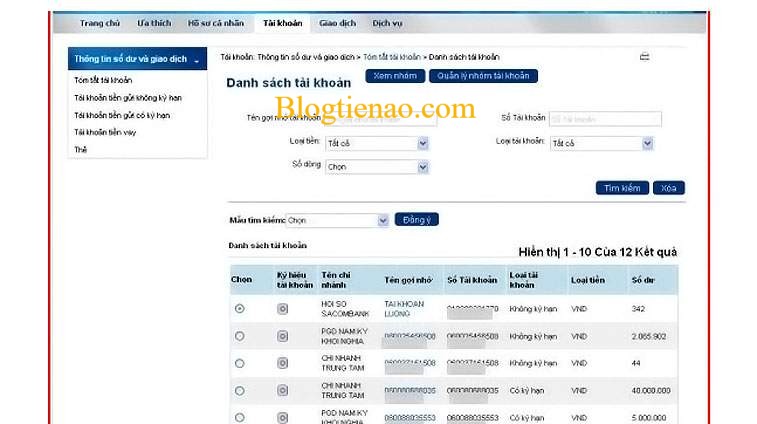
Task: Open Tài khoản tiền gửi không kỳ hạn
Action: pyautogui.click(x=128, y=98)
